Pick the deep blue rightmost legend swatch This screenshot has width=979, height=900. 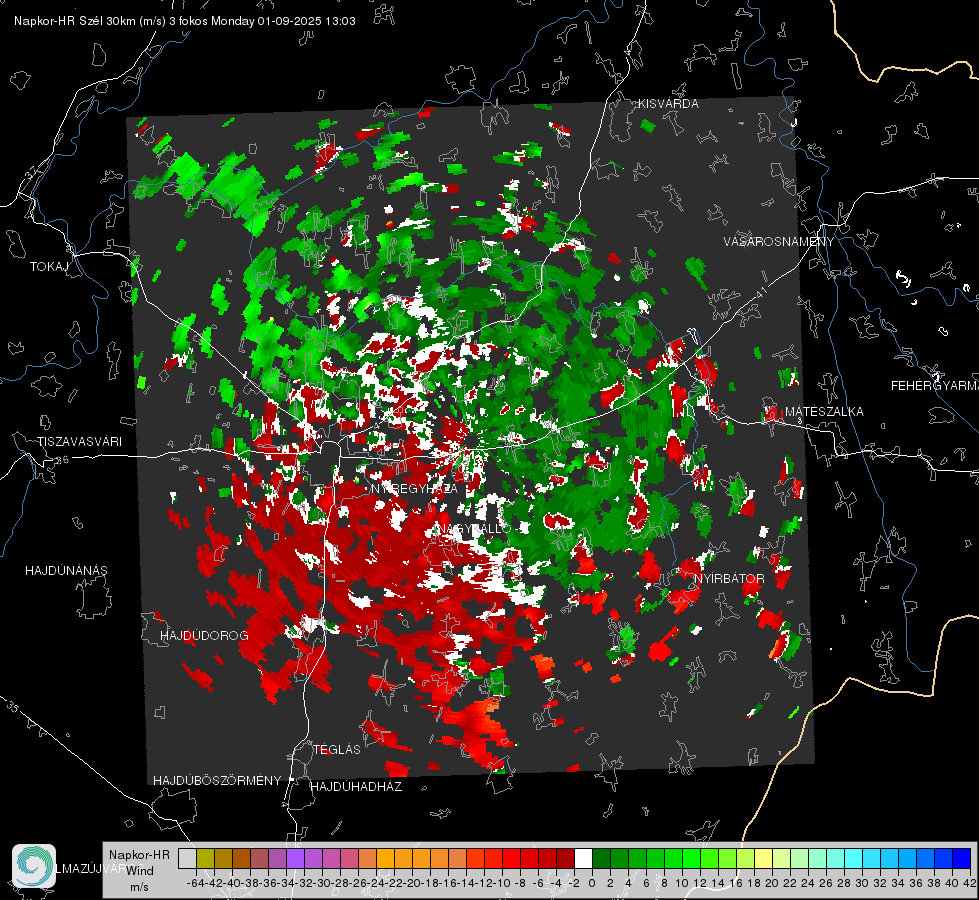click(x=962, y=858)
